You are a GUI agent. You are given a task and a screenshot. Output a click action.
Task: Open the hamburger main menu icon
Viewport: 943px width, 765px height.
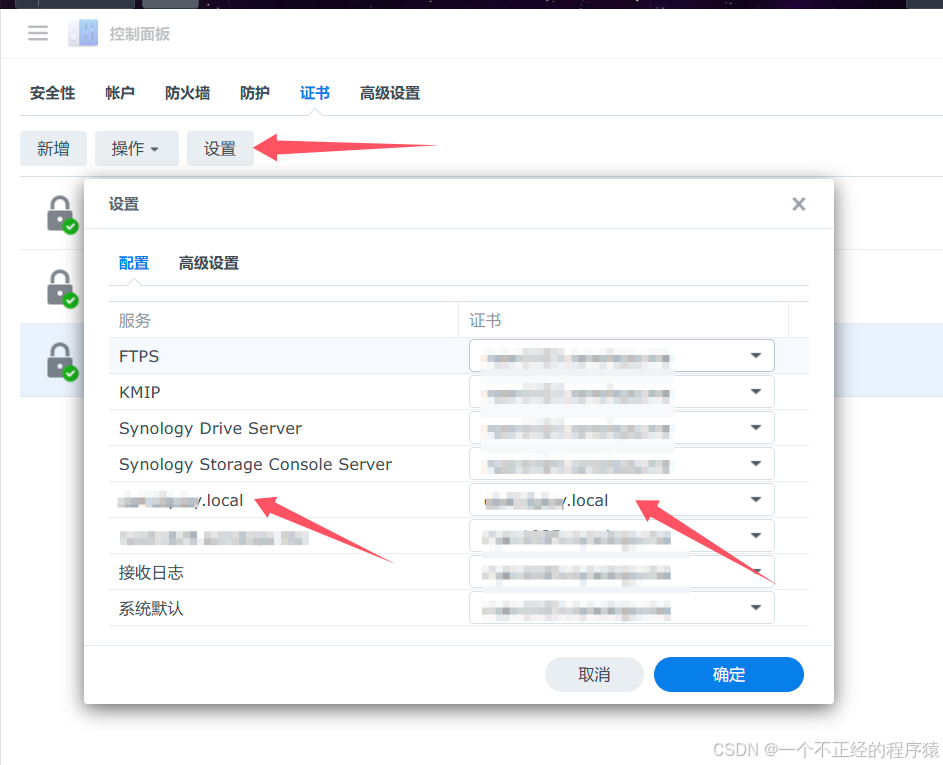pyautogui.click(x=38, y=33)
